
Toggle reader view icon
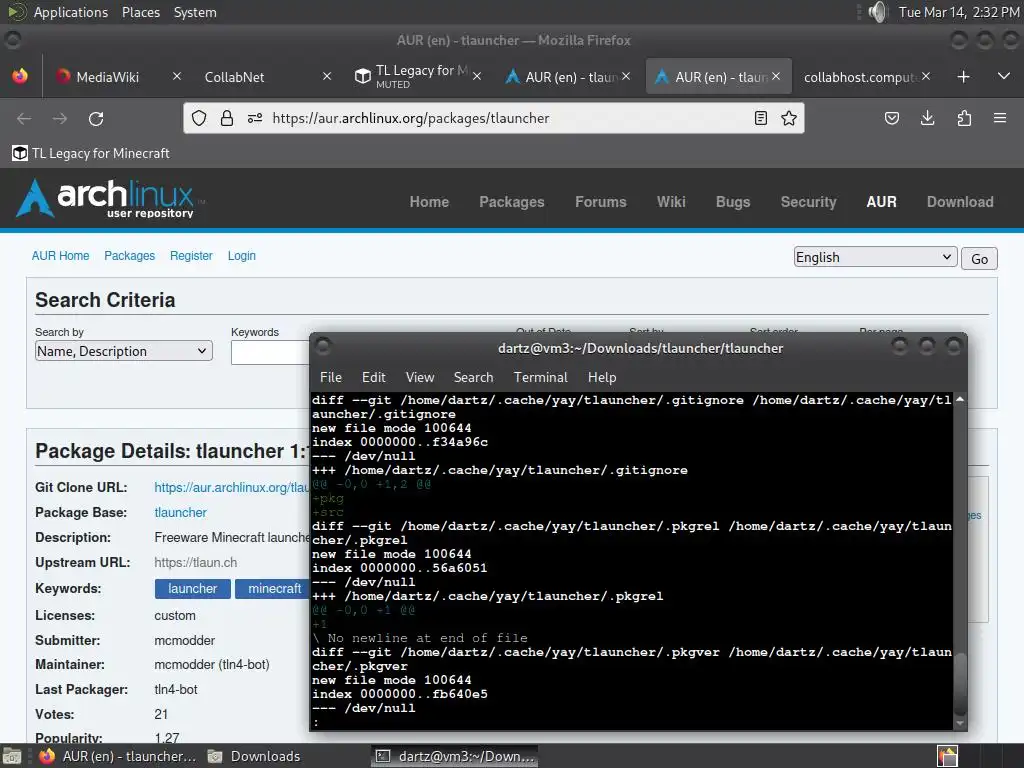pyautogui.click(x=761, y=118)
